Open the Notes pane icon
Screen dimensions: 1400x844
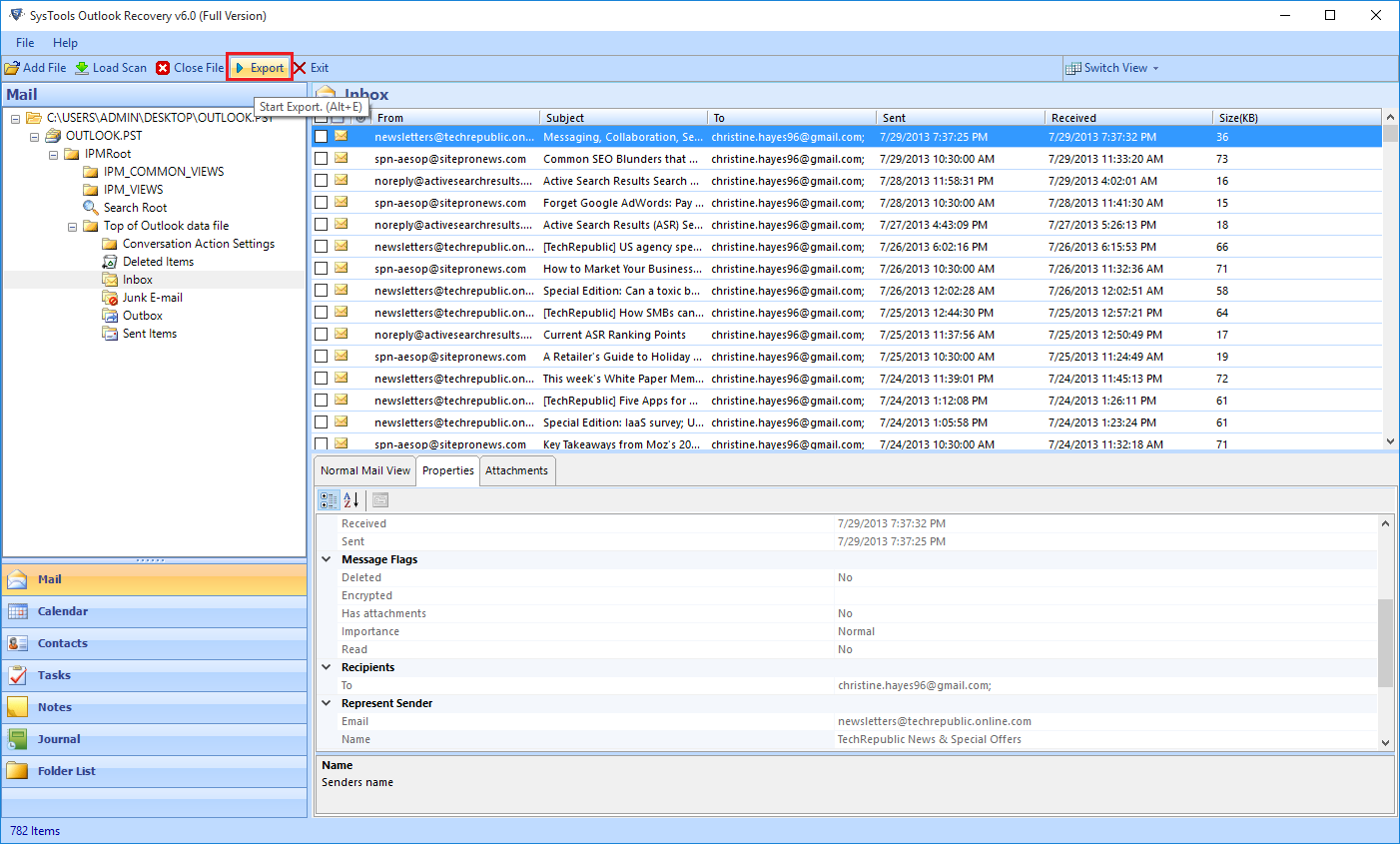pos(18,707)
